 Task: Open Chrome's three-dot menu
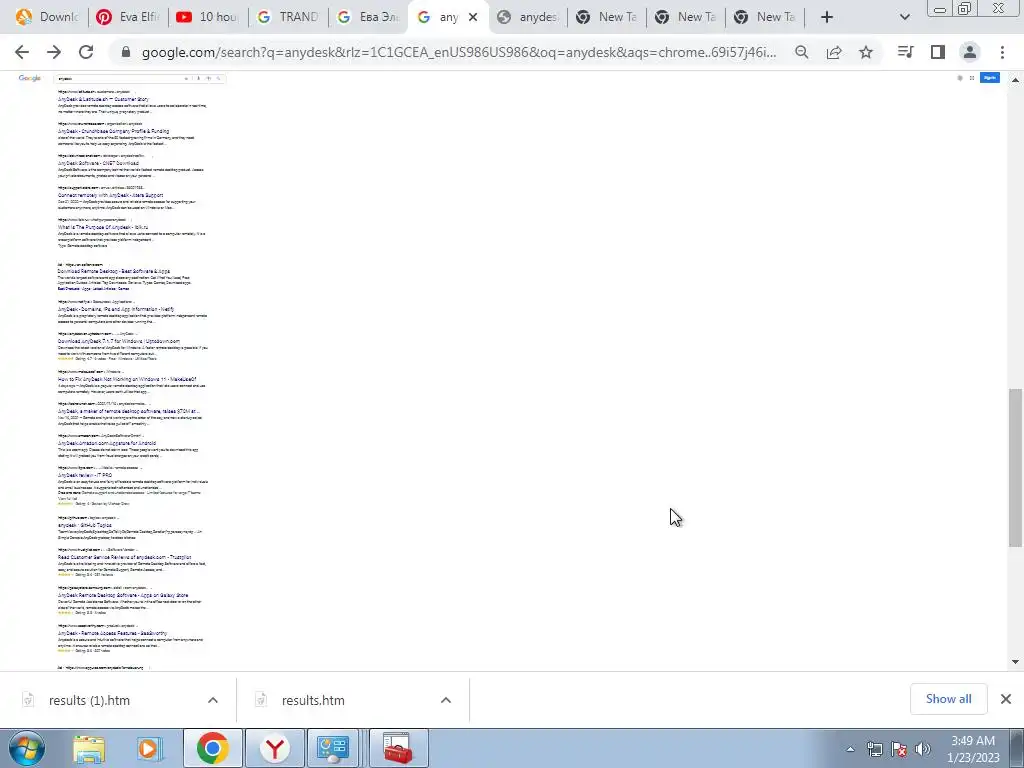tap(1002, 52)
